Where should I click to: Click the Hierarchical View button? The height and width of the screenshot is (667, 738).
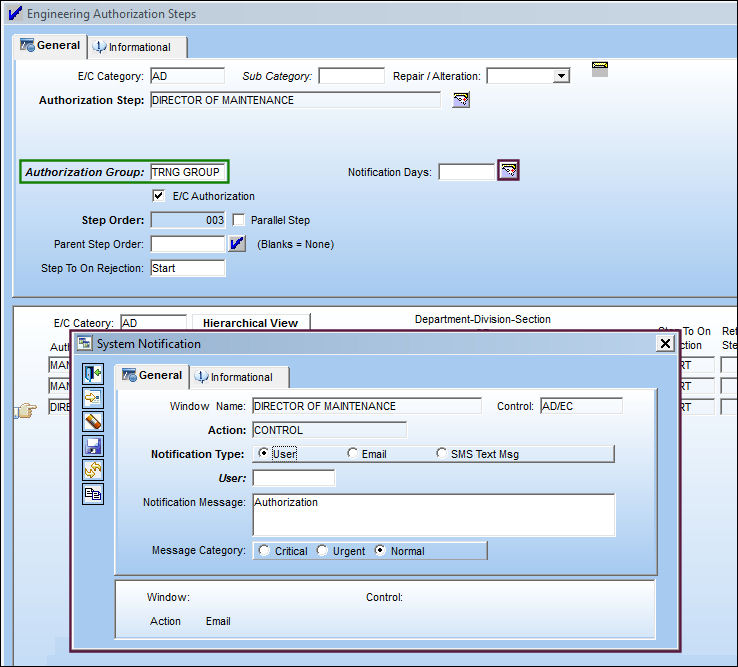coord(251,323)
